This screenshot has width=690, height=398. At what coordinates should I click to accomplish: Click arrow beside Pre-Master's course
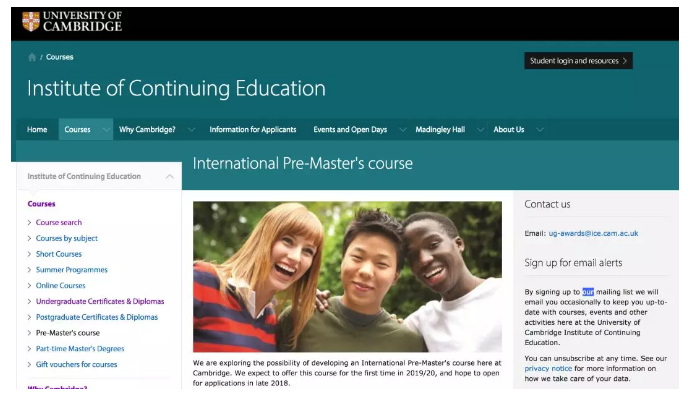tap(29, 333)
